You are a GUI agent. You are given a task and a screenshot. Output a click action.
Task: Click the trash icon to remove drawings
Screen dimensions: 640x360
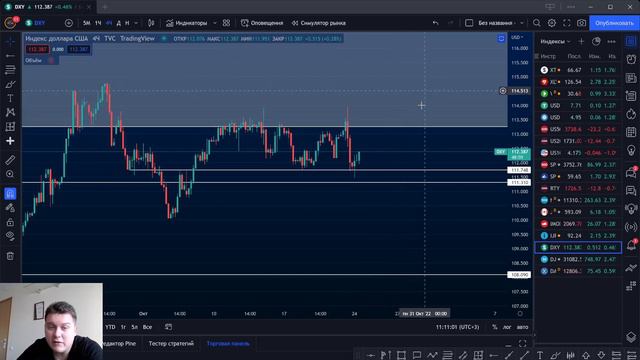(10, 256)
